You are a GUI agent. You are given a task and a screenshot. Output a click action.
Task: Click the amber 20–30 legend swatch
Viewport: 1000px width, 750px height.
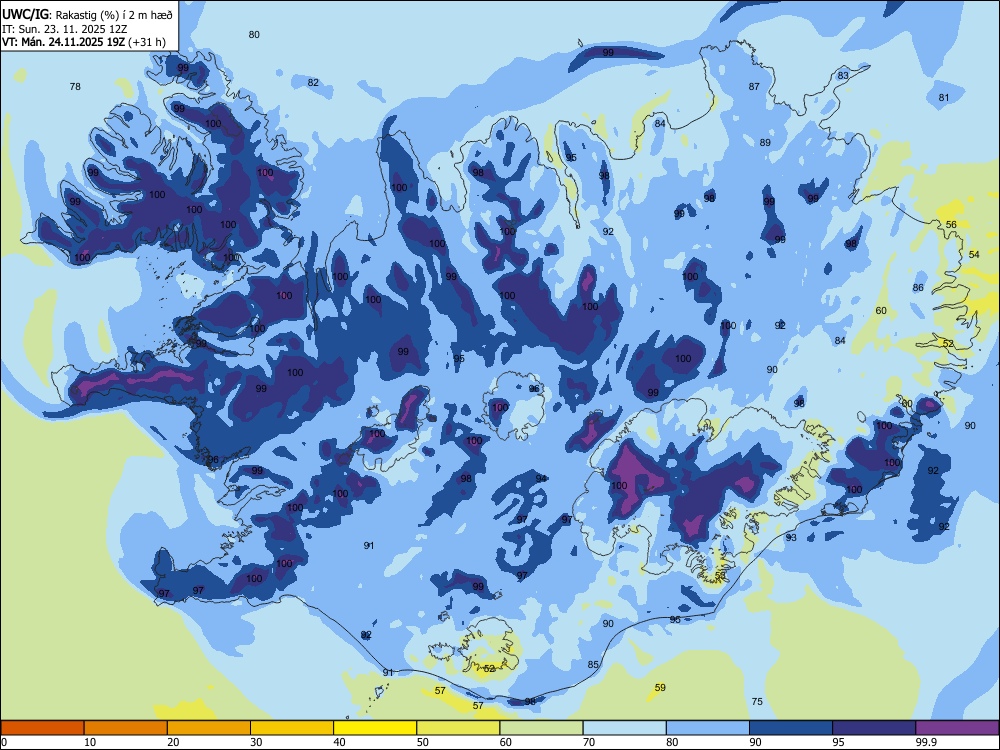(x=209, y=728)
